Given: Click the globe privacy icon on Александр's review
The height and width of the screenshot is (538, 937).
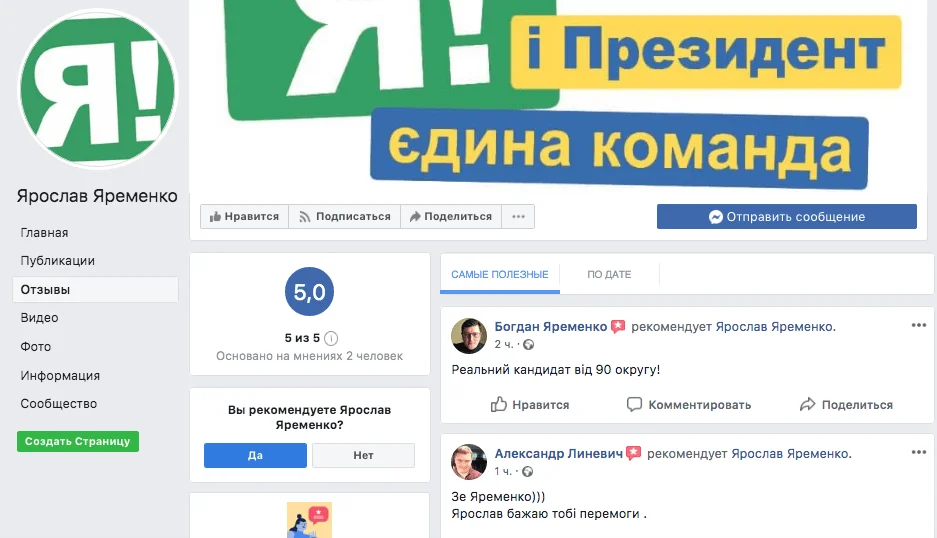Looking at the screenshot, I should tap(527, 472).
